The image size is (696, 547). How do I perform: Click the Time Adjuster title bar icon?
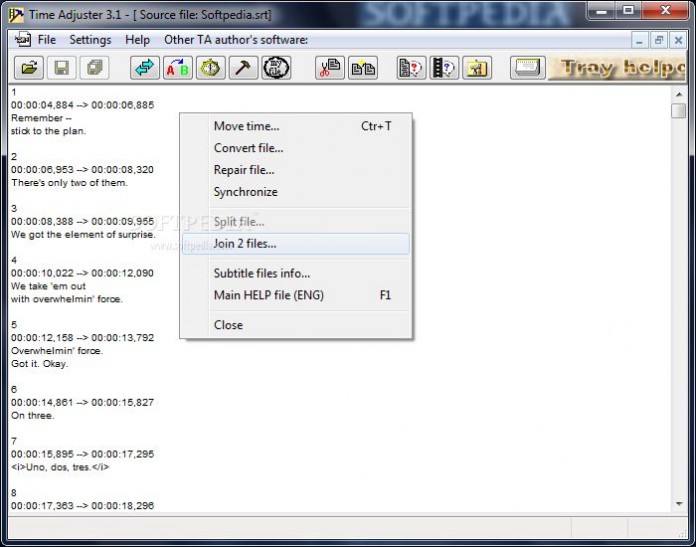(16, 15)
